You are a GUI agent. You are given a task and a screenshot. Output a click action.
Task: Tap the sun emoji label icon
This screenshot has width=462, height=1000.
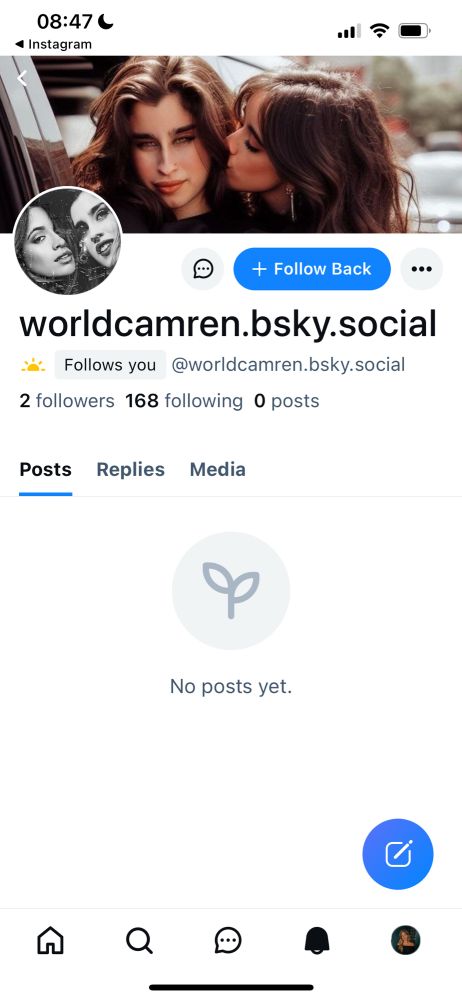click(33, 365)
